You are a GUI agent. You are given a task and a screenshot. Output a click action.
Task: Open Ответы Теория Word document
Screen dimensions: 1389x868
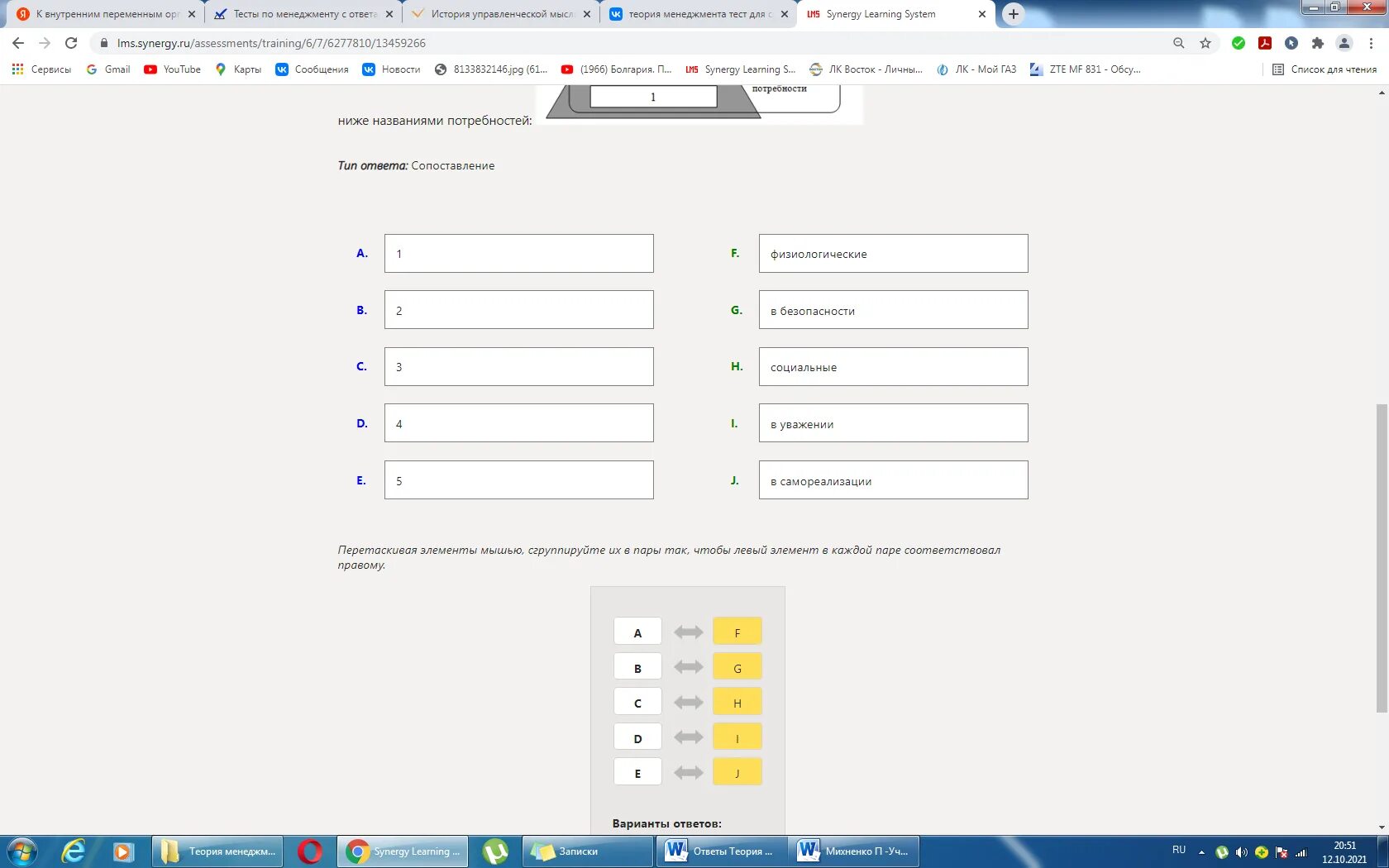coord(722,851)
